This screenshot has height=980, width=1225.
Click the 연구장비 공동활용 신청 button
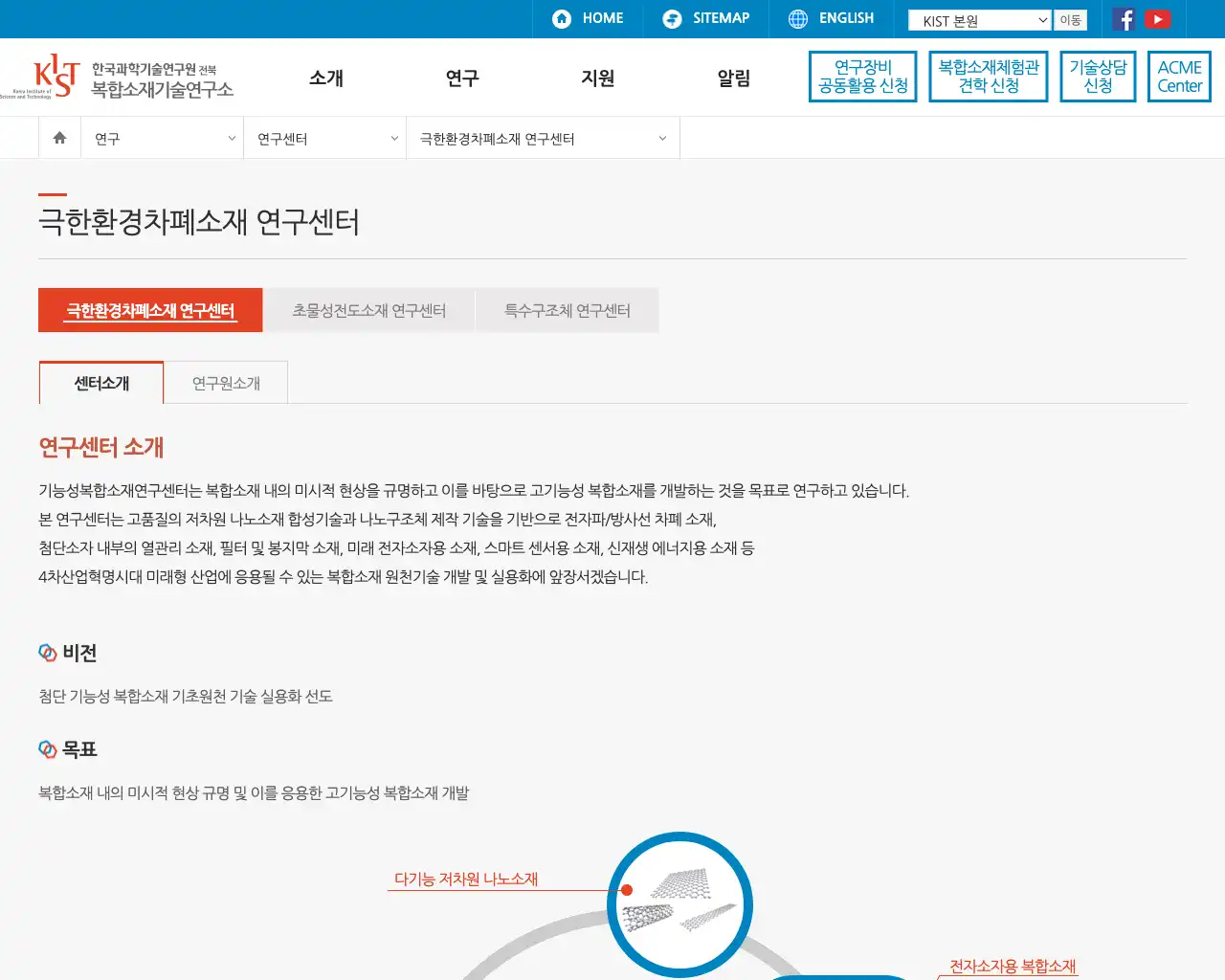pos(863,77)
